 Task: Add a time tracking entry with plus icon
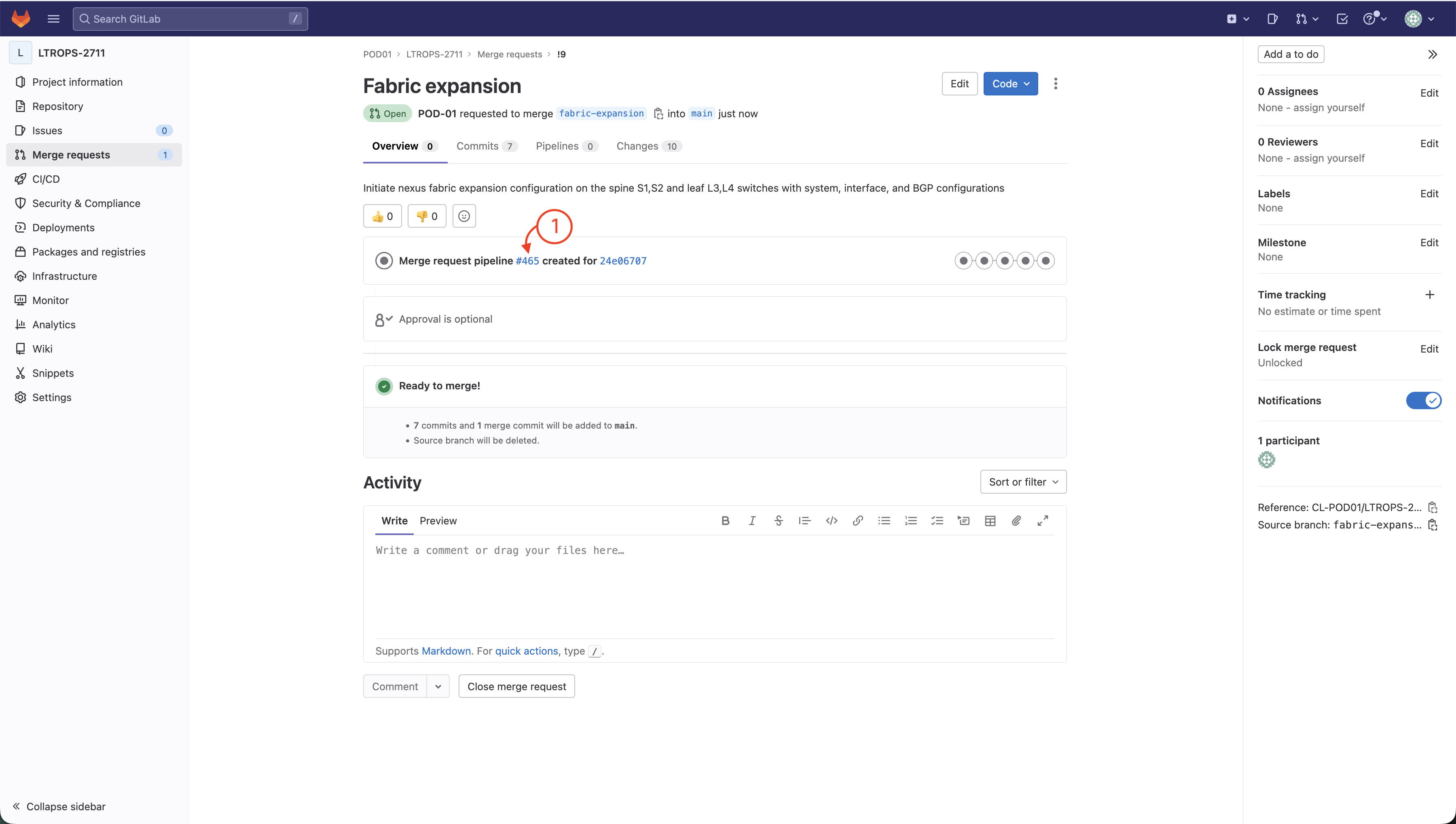(x=1429, y=295)
